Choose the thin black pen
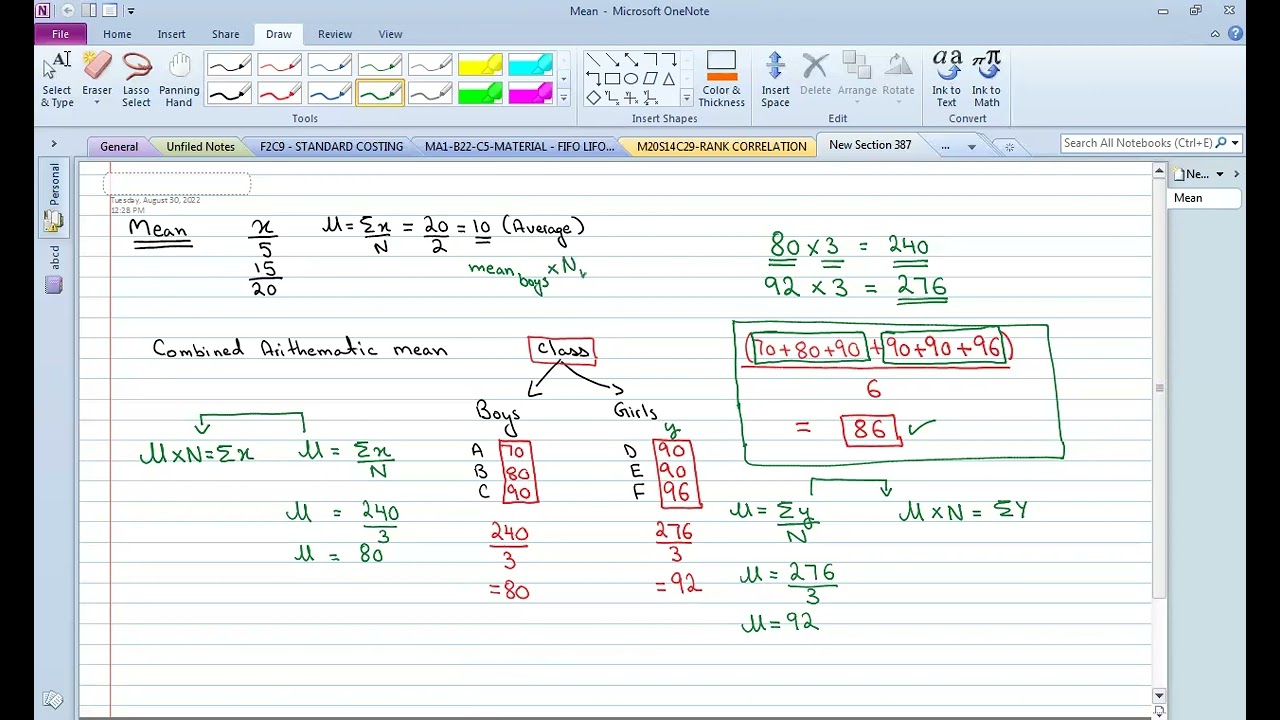This screenshot has height=720, width=1280. pyautogui.click(x=229, y=66)
